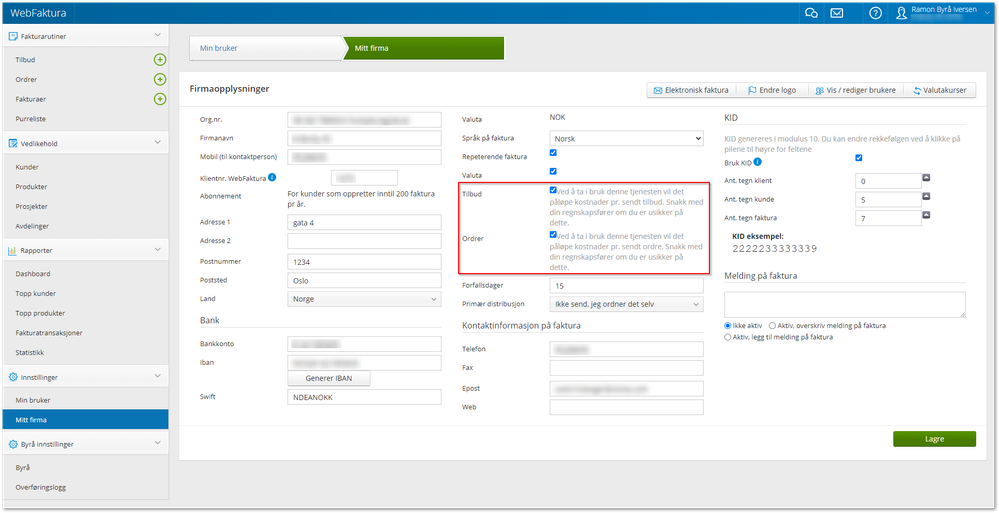999x513 pixels.
Task: Click the Fakturarutiner section icon
Action: click(12, 36)
